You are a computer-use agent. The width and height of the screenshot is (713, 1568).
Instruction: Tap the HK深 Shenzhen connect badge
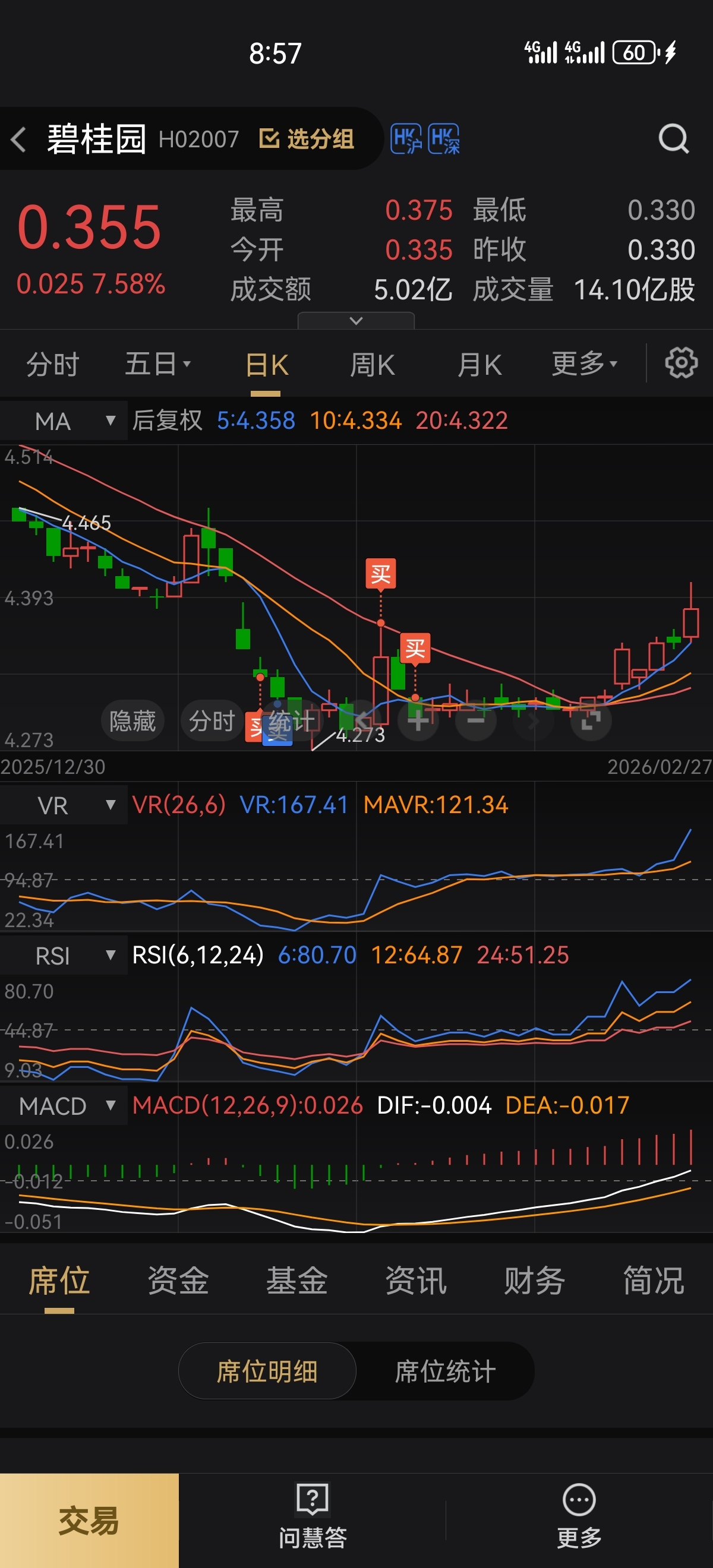[444, 140]
